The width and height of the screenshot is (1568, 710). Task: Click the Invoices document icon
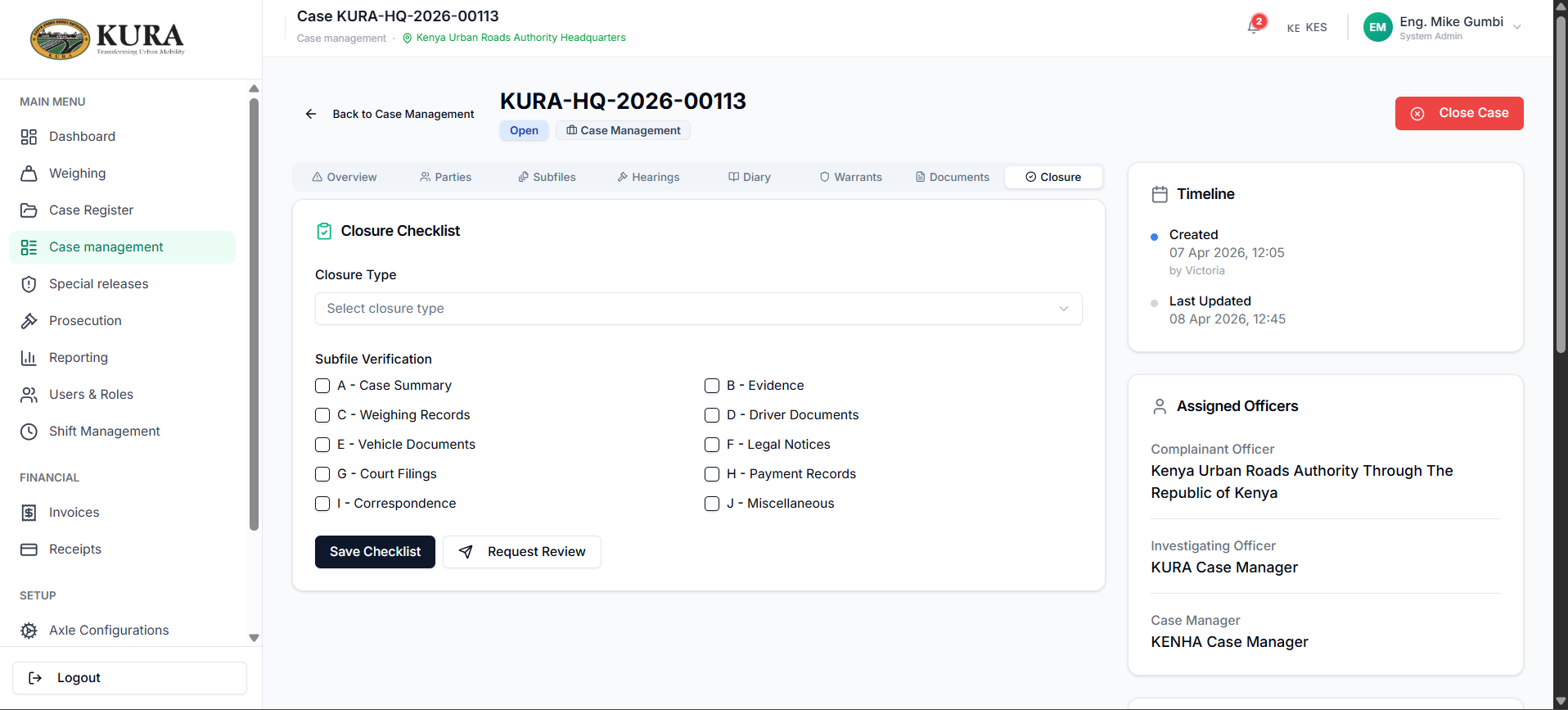coord(29,513)
